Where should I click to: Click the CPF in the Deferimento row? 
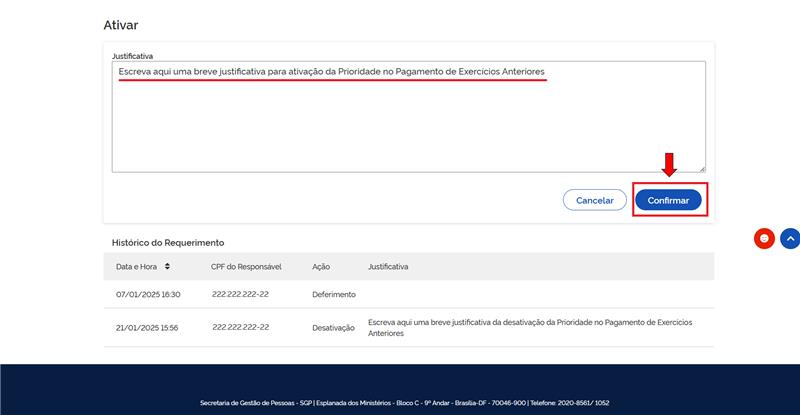click(x=240, y=295)
